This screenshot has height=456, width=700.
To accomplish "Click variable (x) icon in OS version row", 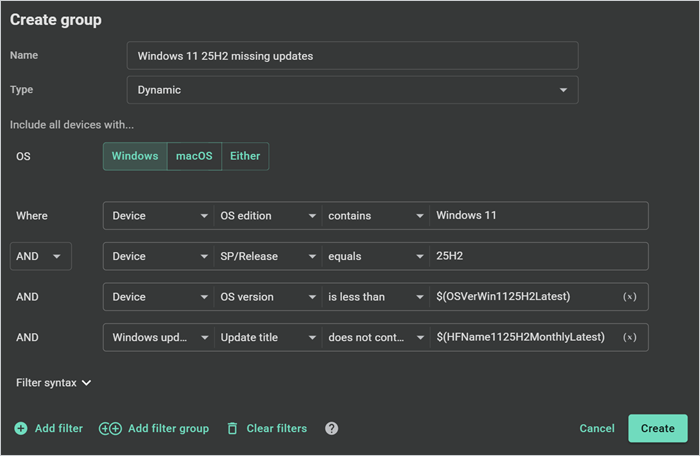I will [x=629, y=297].
